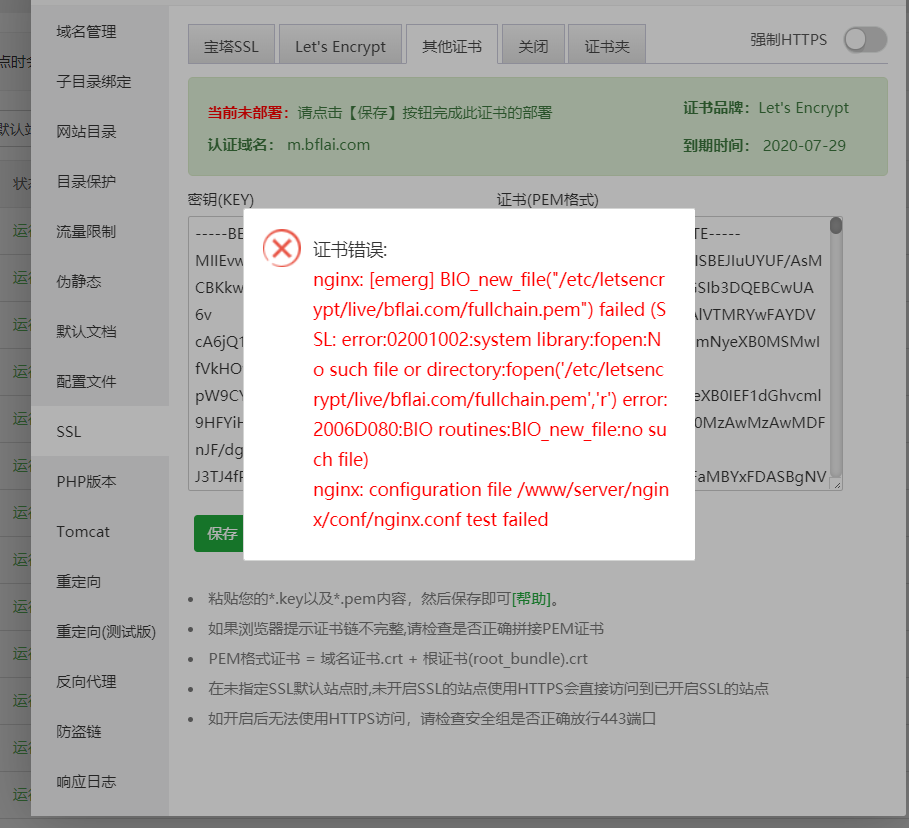This screenshot has width=909, height=828.
Task: Open the 证书夹 certificate folder tab
Action: pyautogui.click(x=606, y=44)
